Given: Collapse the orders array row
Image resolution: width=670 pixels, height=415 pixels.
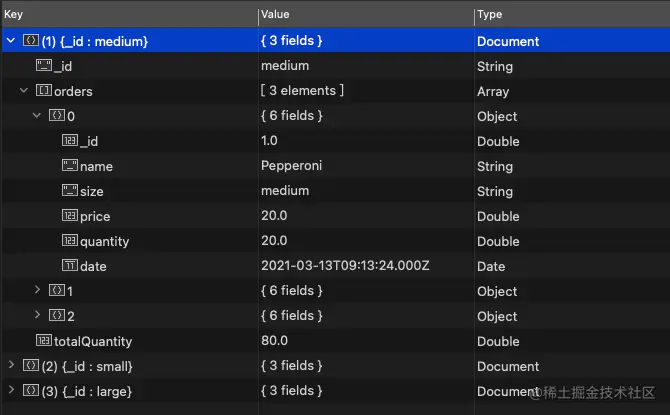Looking at the screenshot, I should [24, 91].
